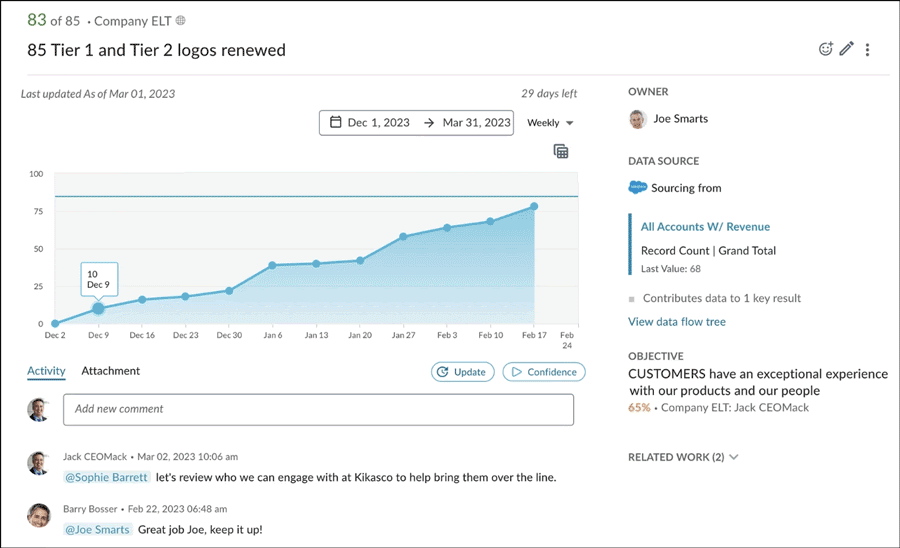
Task: Click the @Sophie Barrett mention
Action: [106, 477]
